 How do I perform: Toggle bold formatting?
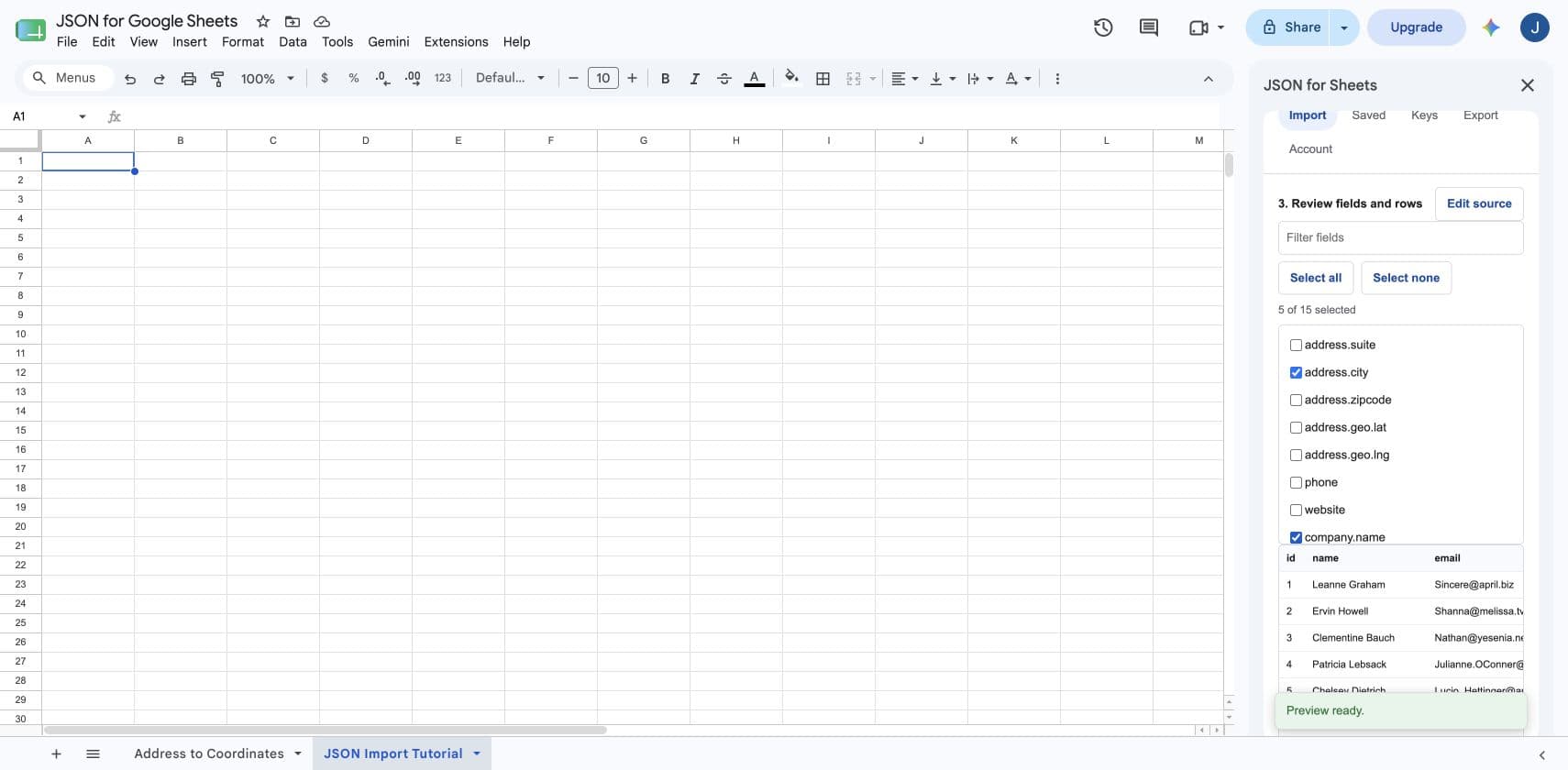[666, 79]
